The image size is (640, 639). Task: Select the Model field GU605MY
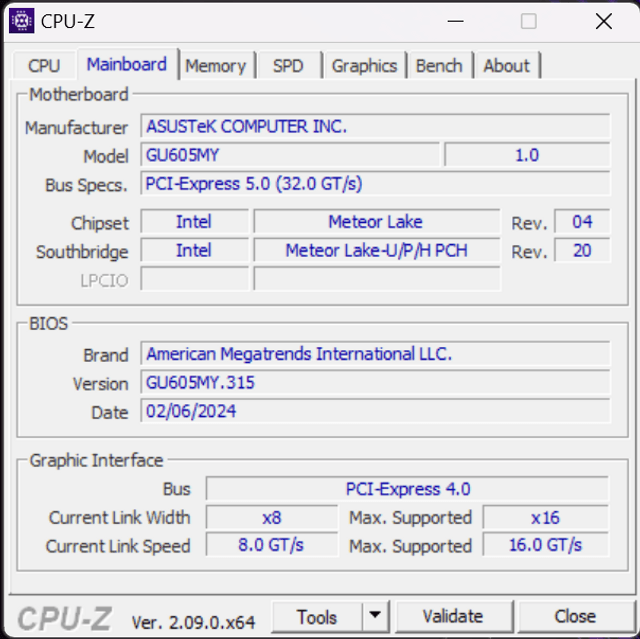290,155
